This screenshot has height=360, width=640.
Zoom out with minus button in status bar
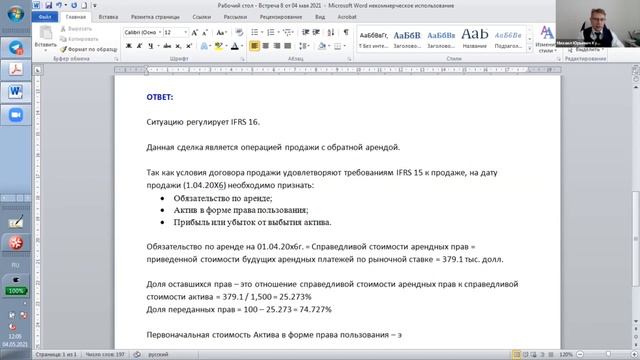click(580, 354)
